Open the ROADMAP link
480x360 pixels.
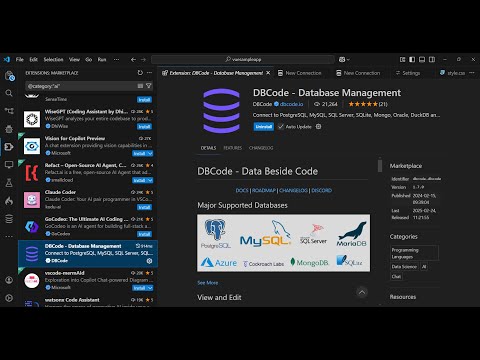[264, 190]
